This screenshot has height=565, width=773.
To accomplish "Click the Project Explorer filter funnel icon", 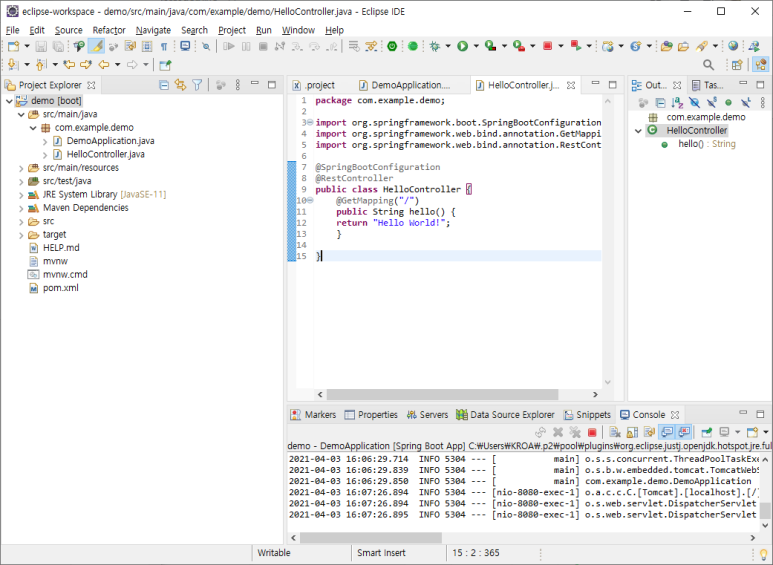I will pos(197,85).
